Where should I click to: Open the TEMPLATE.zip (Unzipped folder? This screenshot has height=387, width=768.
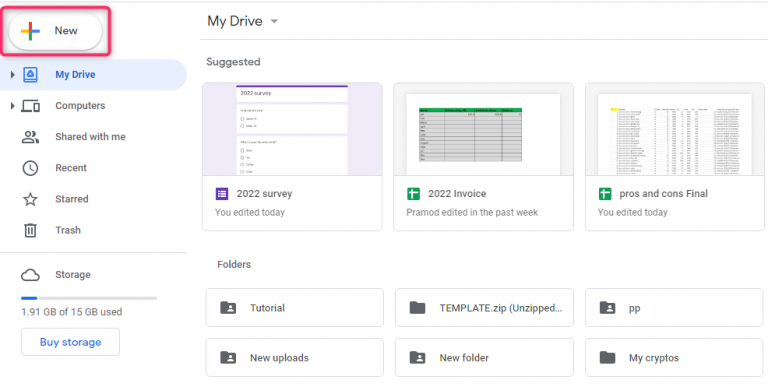click(484, 308)
